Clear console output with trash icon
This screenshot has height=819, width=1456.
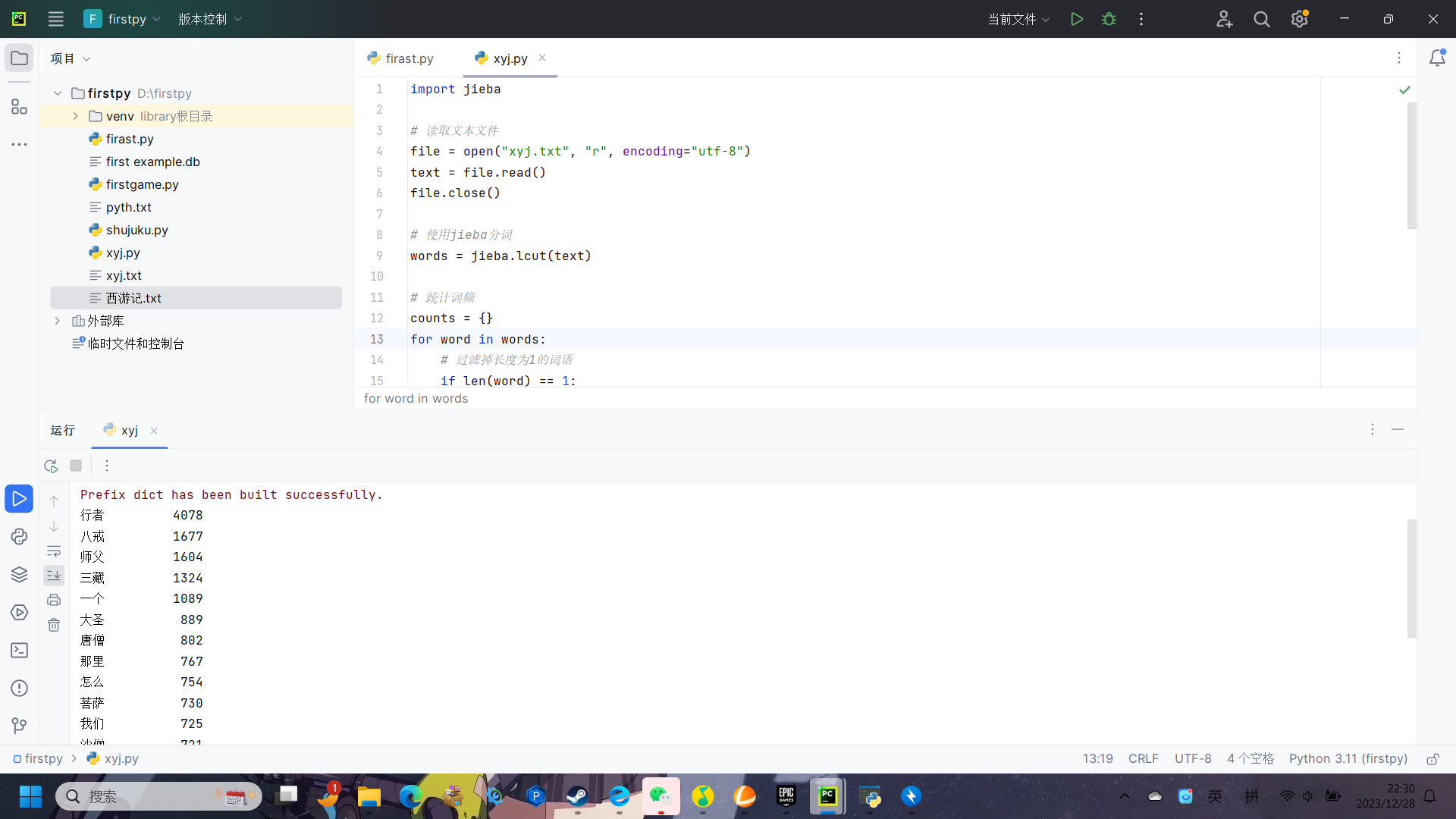point(54,625)
